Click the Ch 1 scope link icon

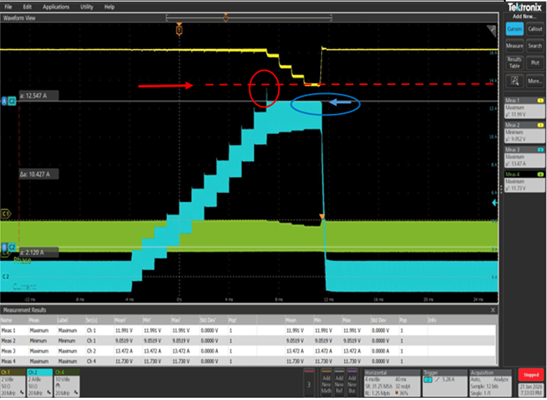coord(22,393)
